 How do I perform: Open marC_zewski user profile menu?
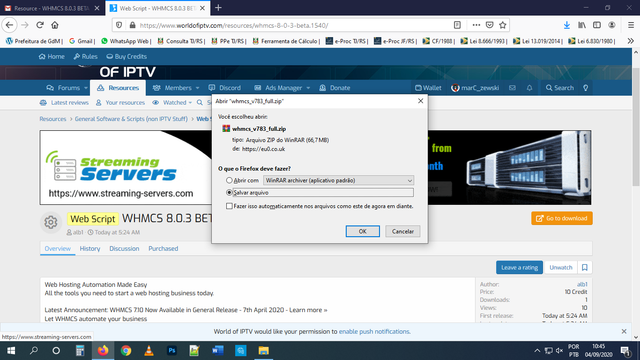pyautogui.click(x=475, y=88)
